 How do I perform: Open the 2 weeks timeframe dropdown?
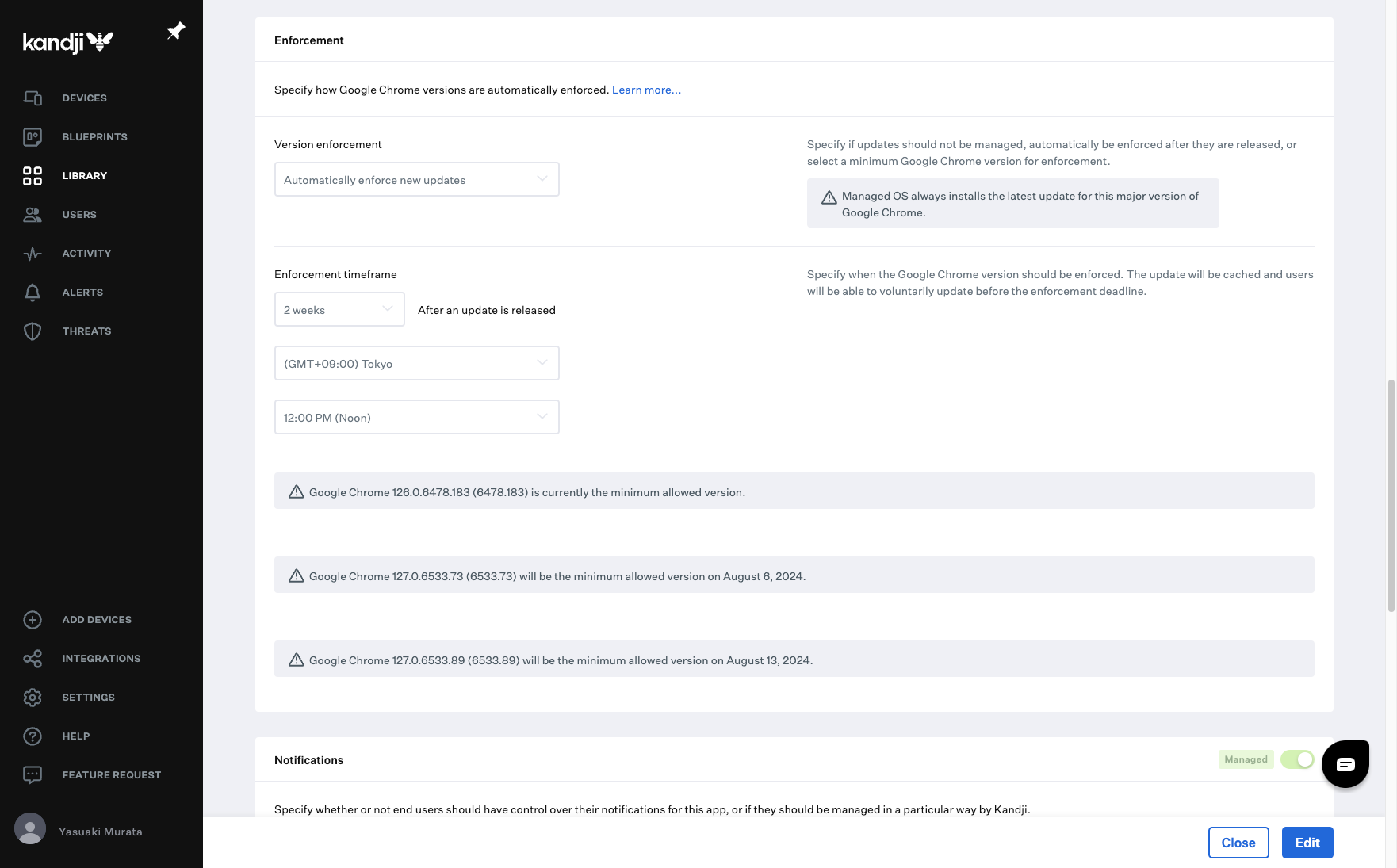pos(339,310)
